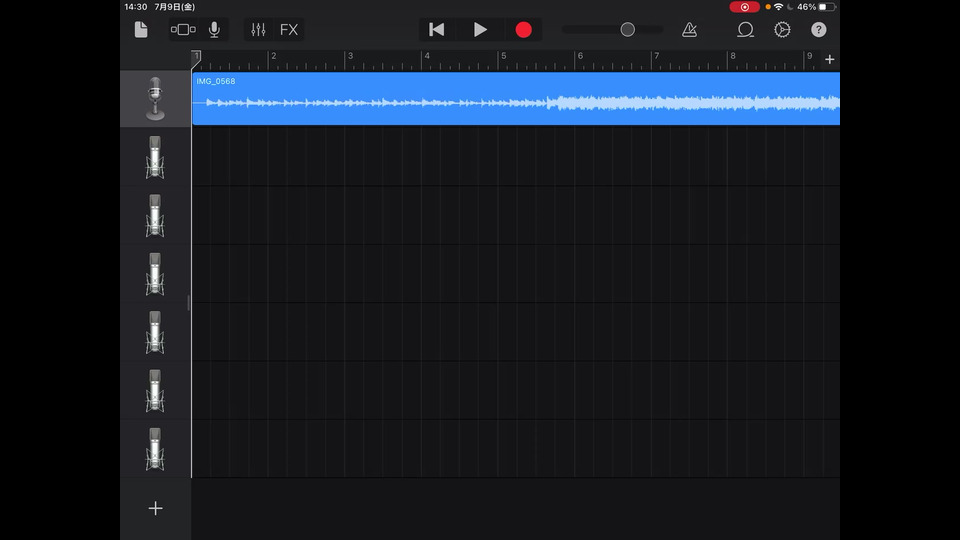
Task: Click bar 5 on the ruler
Action: (x=503, y=56)
